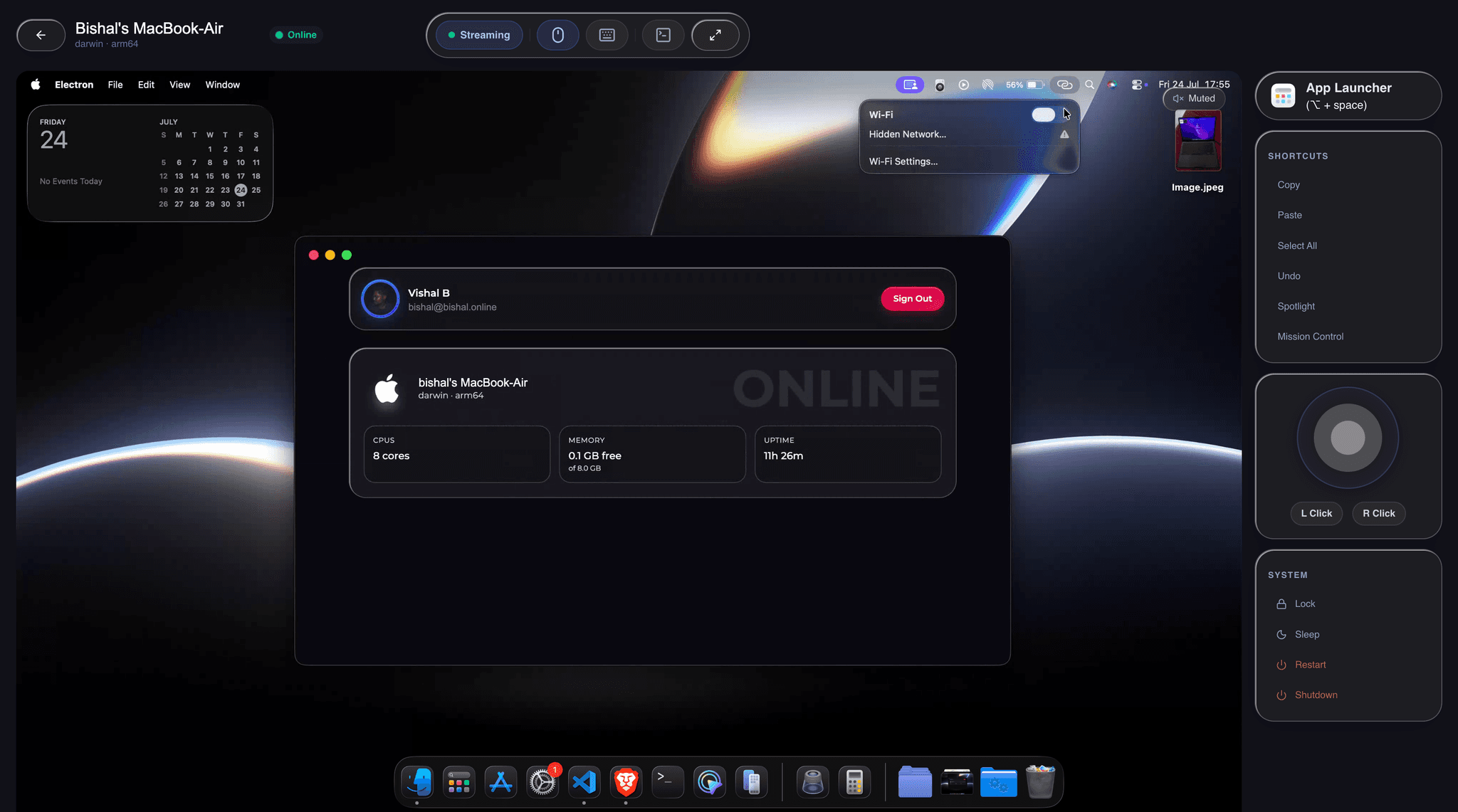Open System Settings from the dock

click(x=542, y=782)
